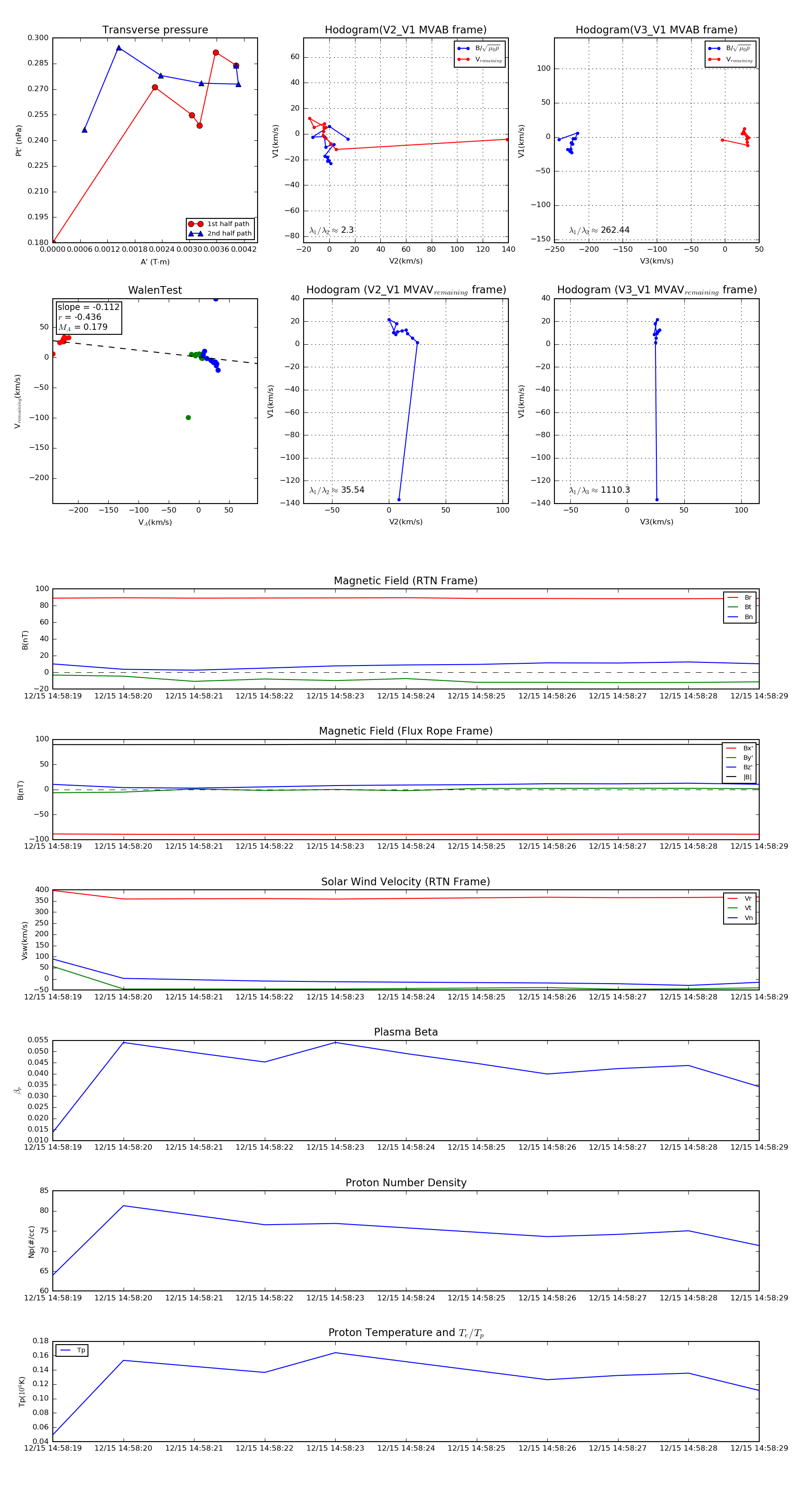Click the 'Vn' legend entry
The width and height of the screenshot is (812, 1489).
click(740, 918)
